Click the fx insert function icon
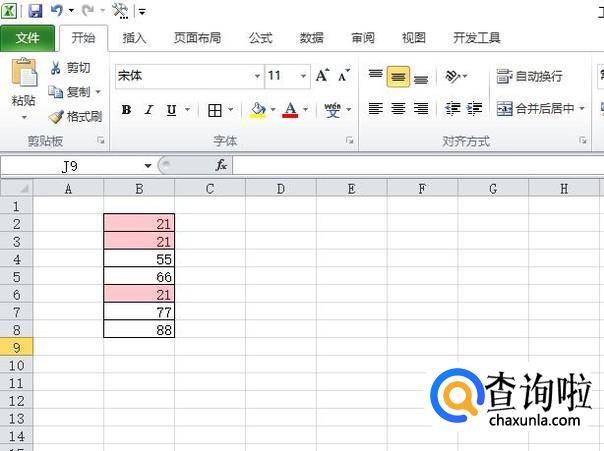This screenshot has width=604, height=451. coord(221,166)
